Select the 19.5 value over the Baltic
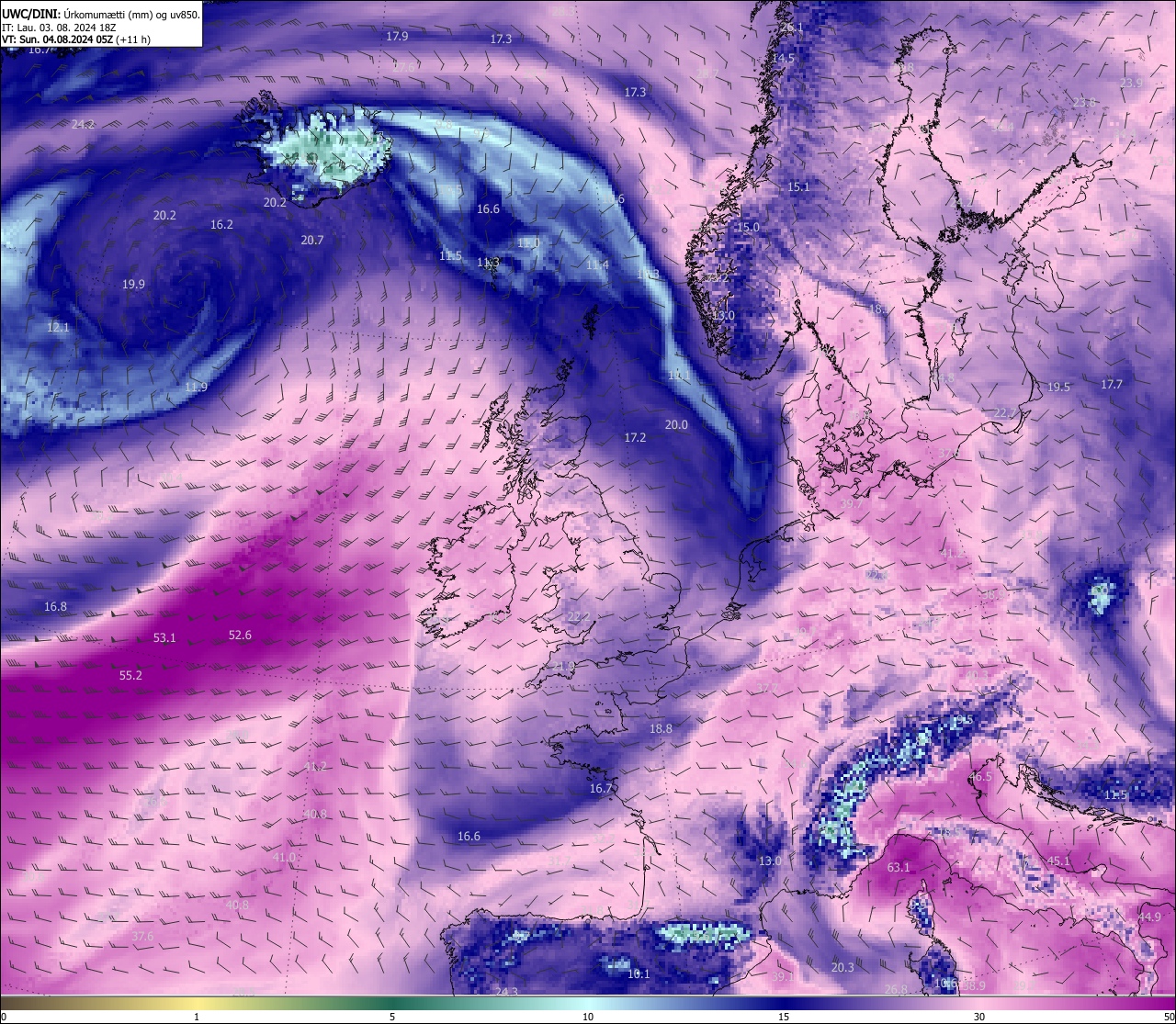The image size is (1176, 1024). coord(1058,388)
